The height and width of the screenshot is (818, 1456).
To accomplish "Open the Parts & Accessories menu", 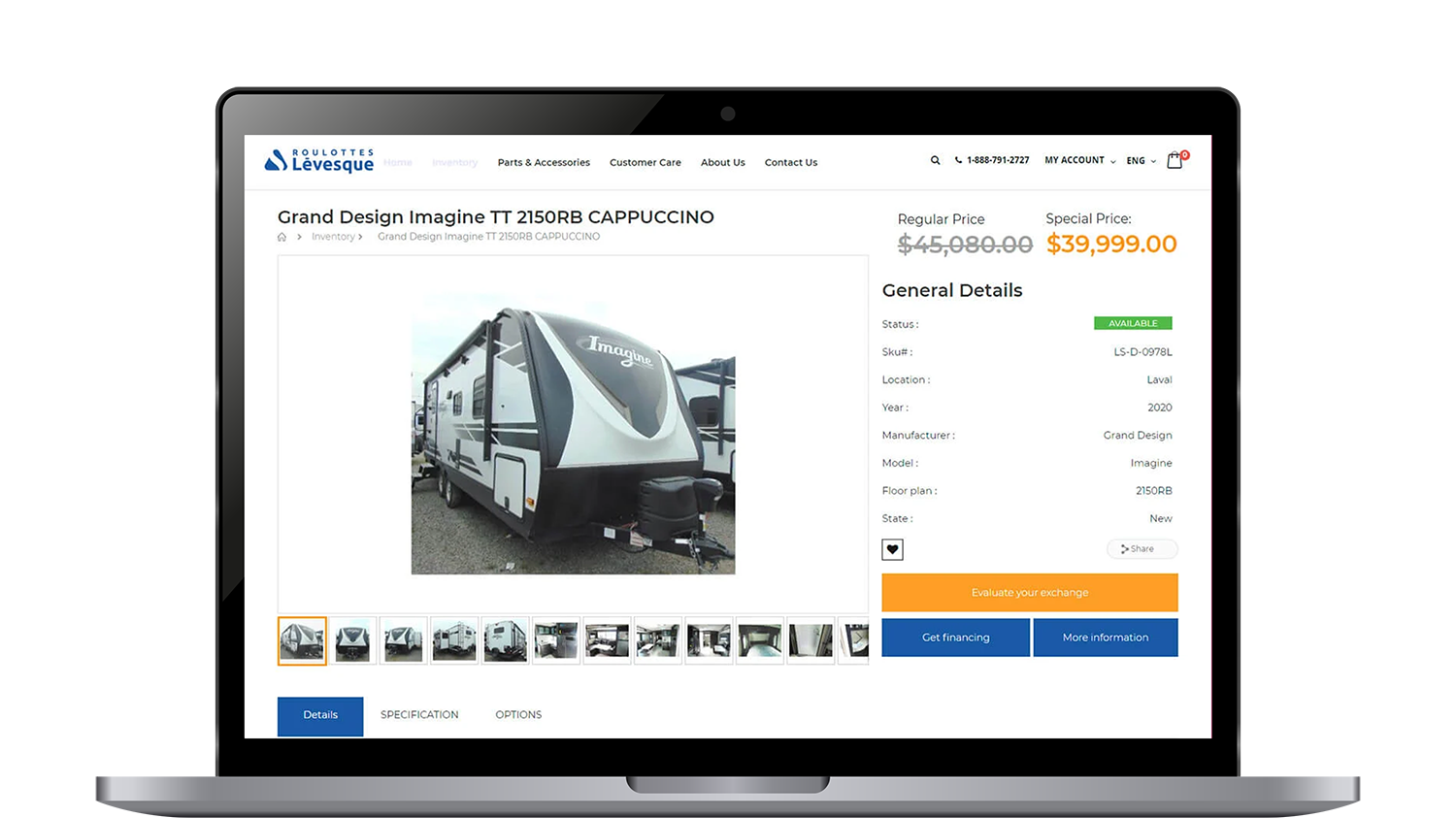I will tap(544, 162).
